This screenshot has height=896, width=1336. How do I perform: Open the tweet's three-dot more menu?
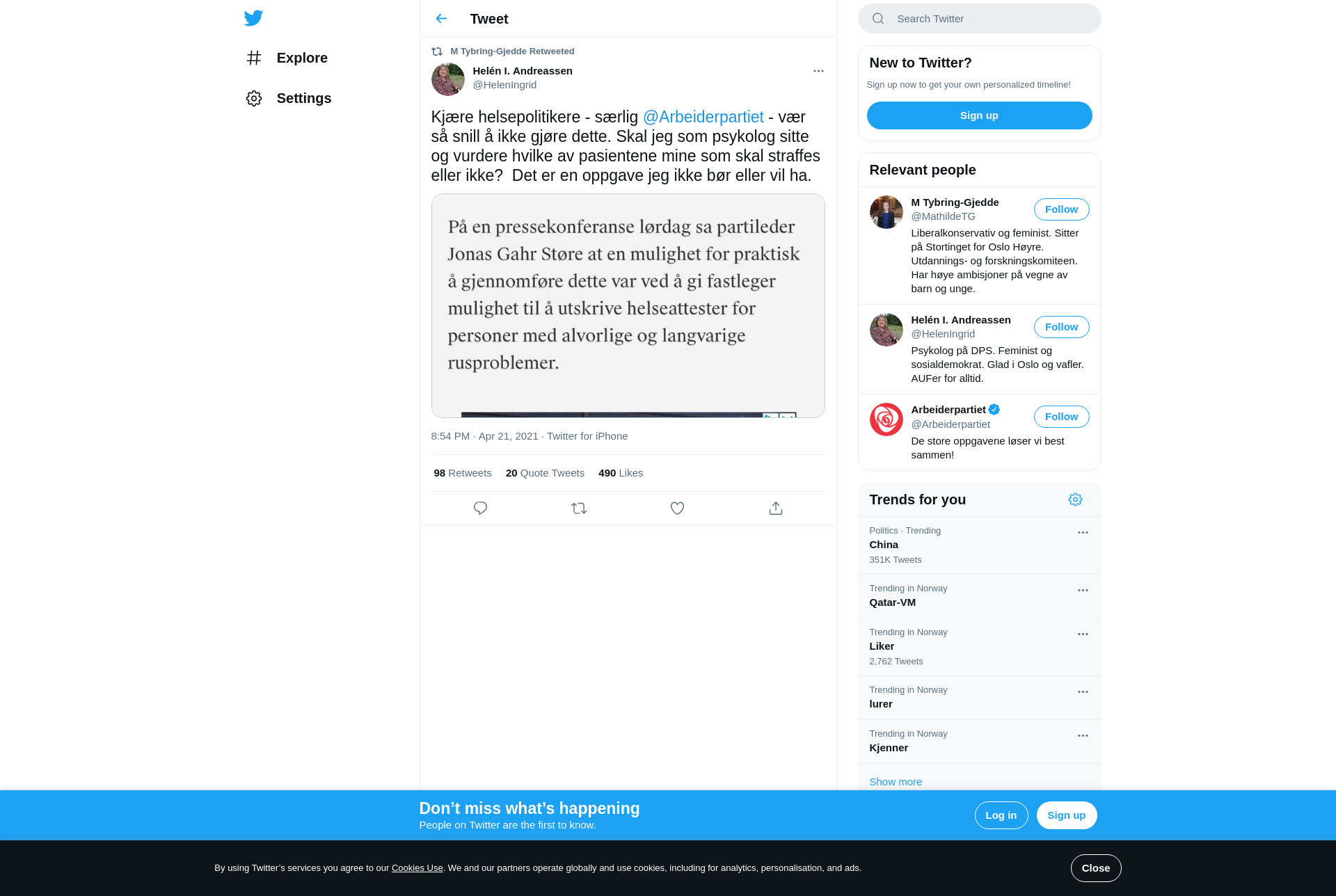(x=818, y=71)
